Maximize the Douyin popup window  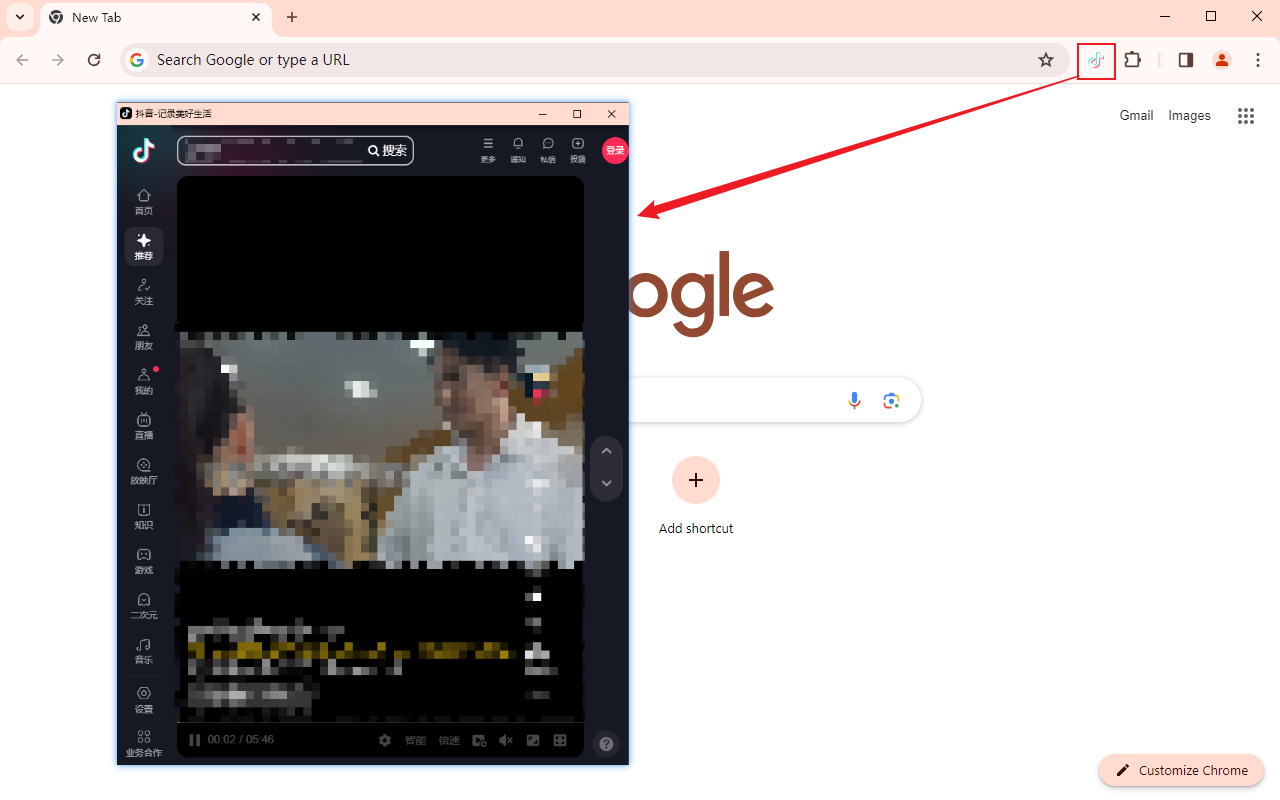pos(577,114)
